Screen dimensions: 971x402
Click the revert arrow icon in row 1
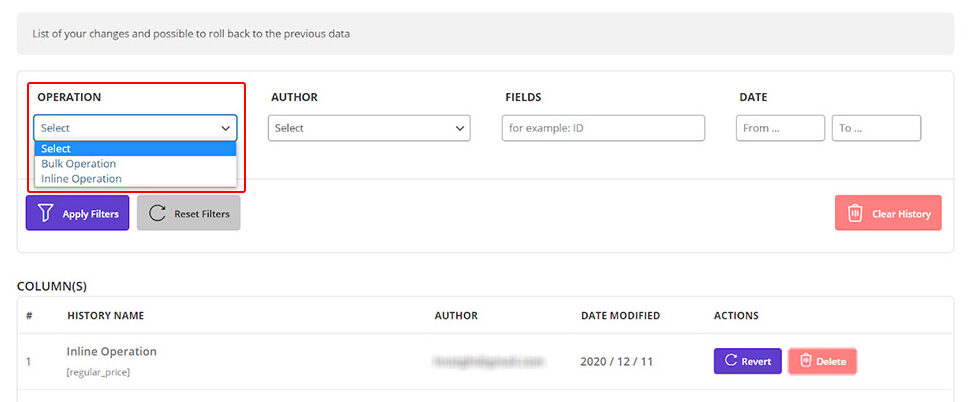(x=730, y=361)
